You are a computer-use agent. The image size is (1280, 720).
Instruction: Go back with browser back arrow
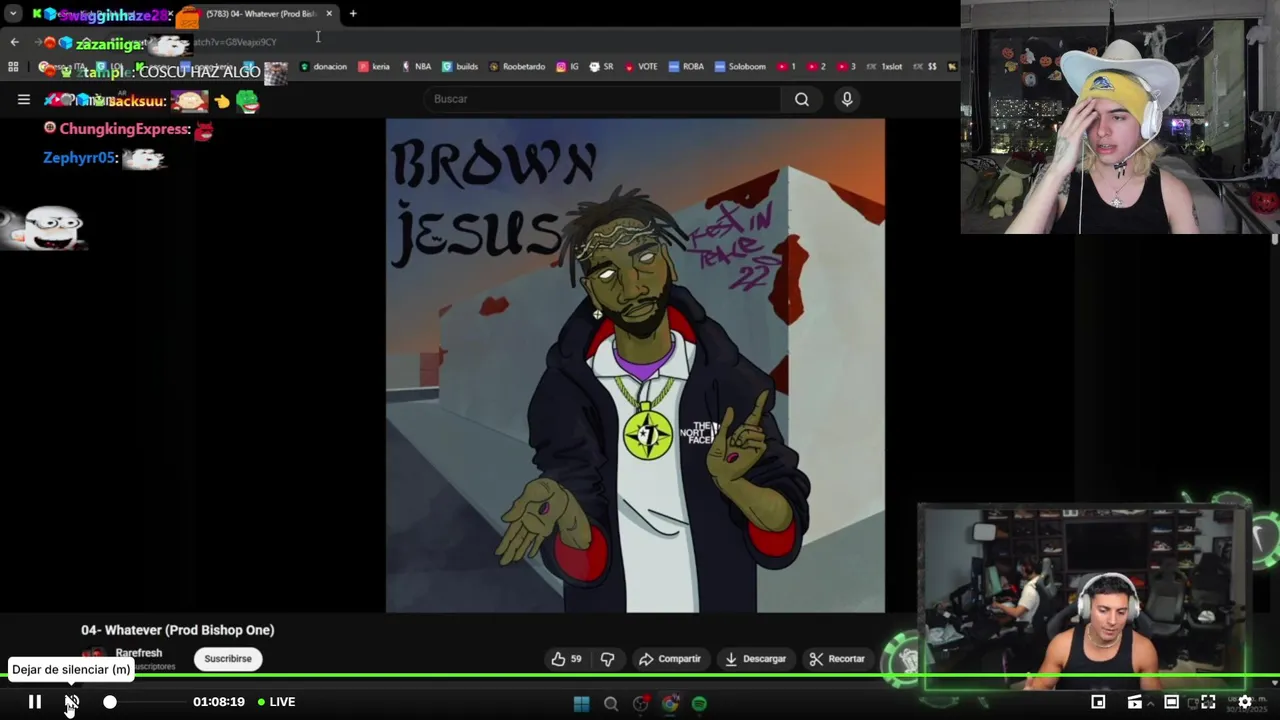14,42
